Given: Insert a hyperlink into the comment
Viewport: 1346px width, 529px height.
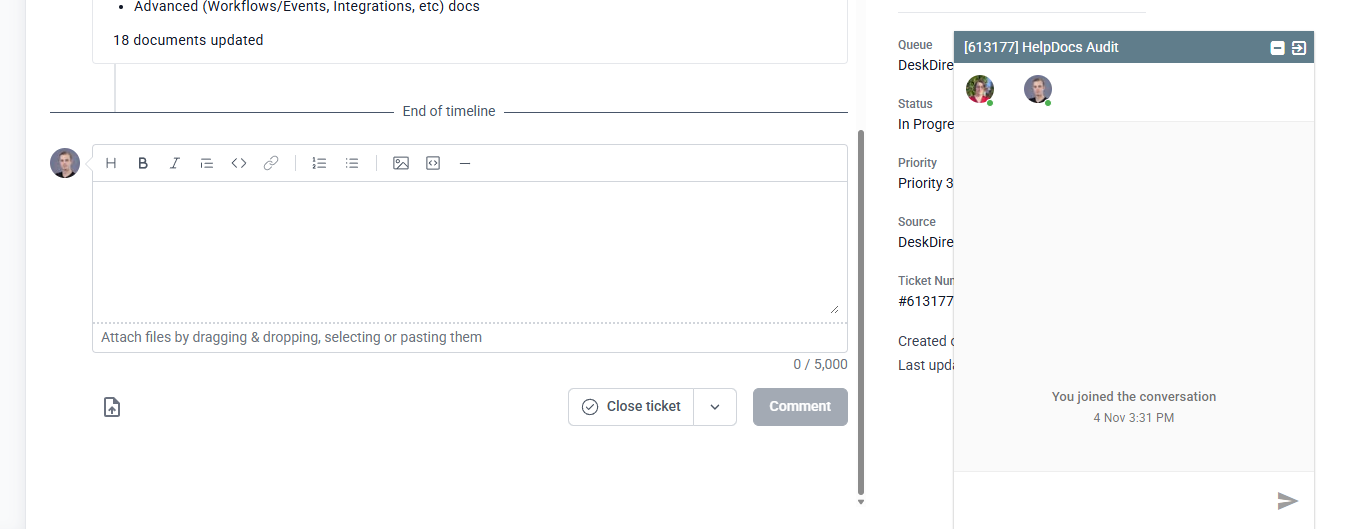Looking at the screenshot, I should coord(271,163).
